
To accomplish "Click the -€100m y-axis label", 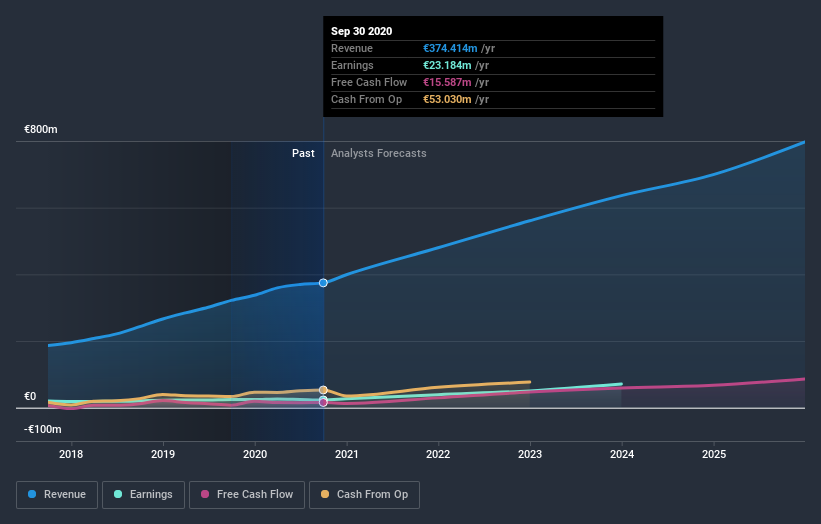I will (x=42, y=429).
